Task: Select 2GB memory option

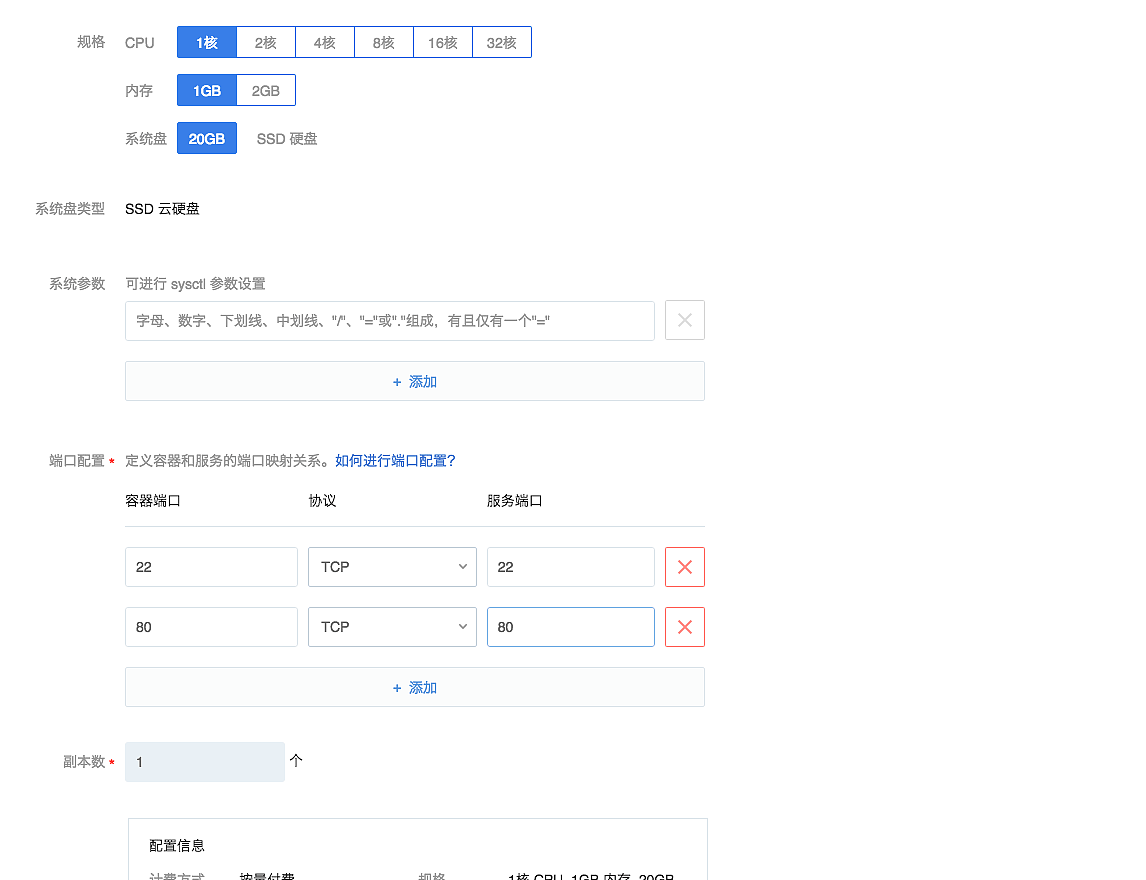Action: [265, 90]
